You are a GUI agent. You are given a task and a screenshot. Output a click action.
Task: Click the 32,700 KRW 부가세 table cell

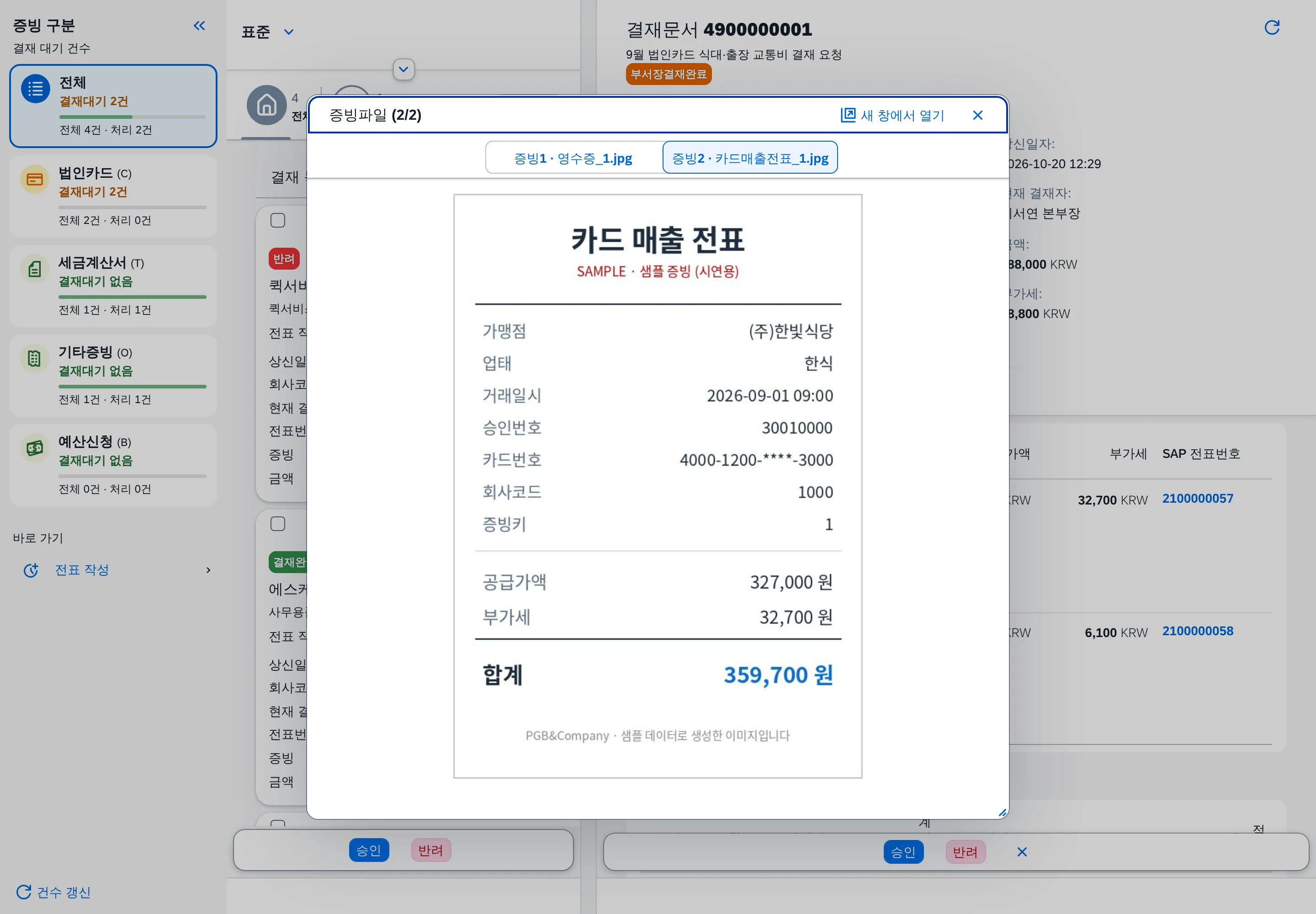point(1112,500)
